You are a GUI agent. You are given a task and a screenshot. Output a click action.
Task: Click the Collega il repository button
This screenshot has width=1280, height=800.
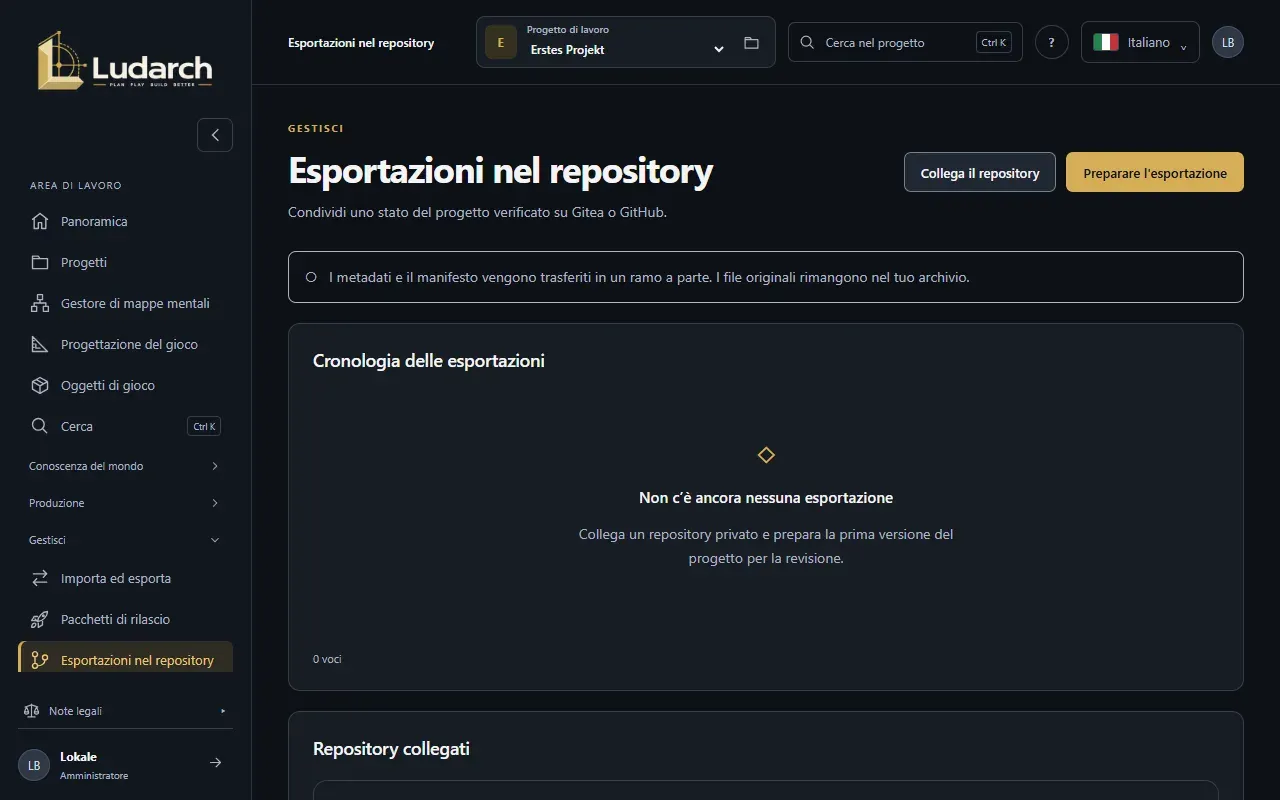tap(980, 172)
